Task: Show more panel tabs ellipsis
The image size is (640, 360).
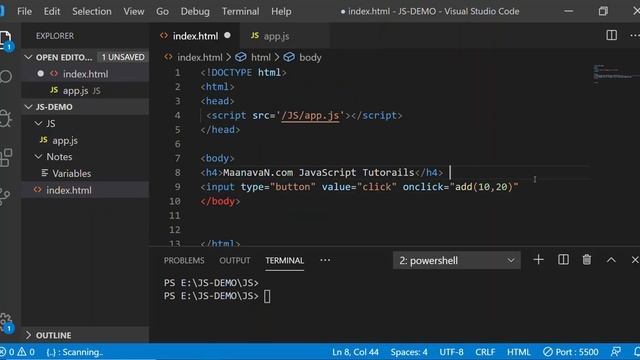Action: pyautogui.click(x=325, y=260)
